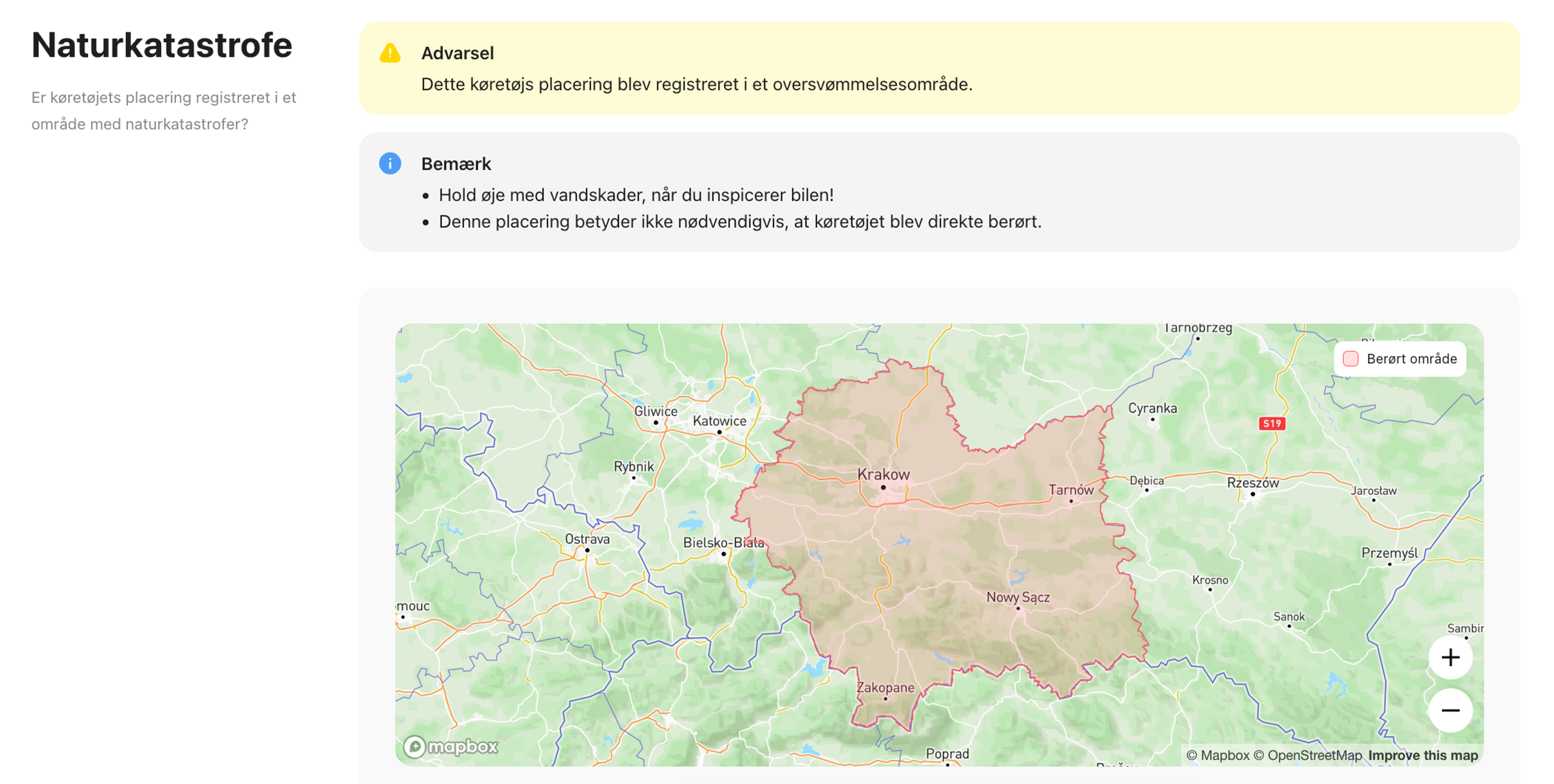Open the © Mapbox attribution link

(1217, 755)
